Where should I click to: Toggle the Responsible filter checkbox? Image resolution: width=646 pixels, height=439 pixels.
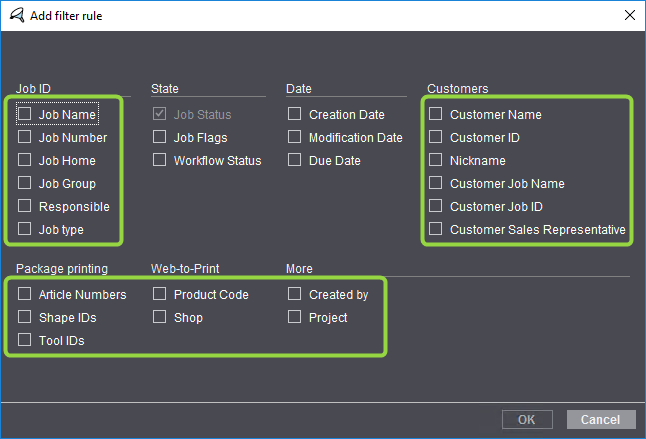25,206
